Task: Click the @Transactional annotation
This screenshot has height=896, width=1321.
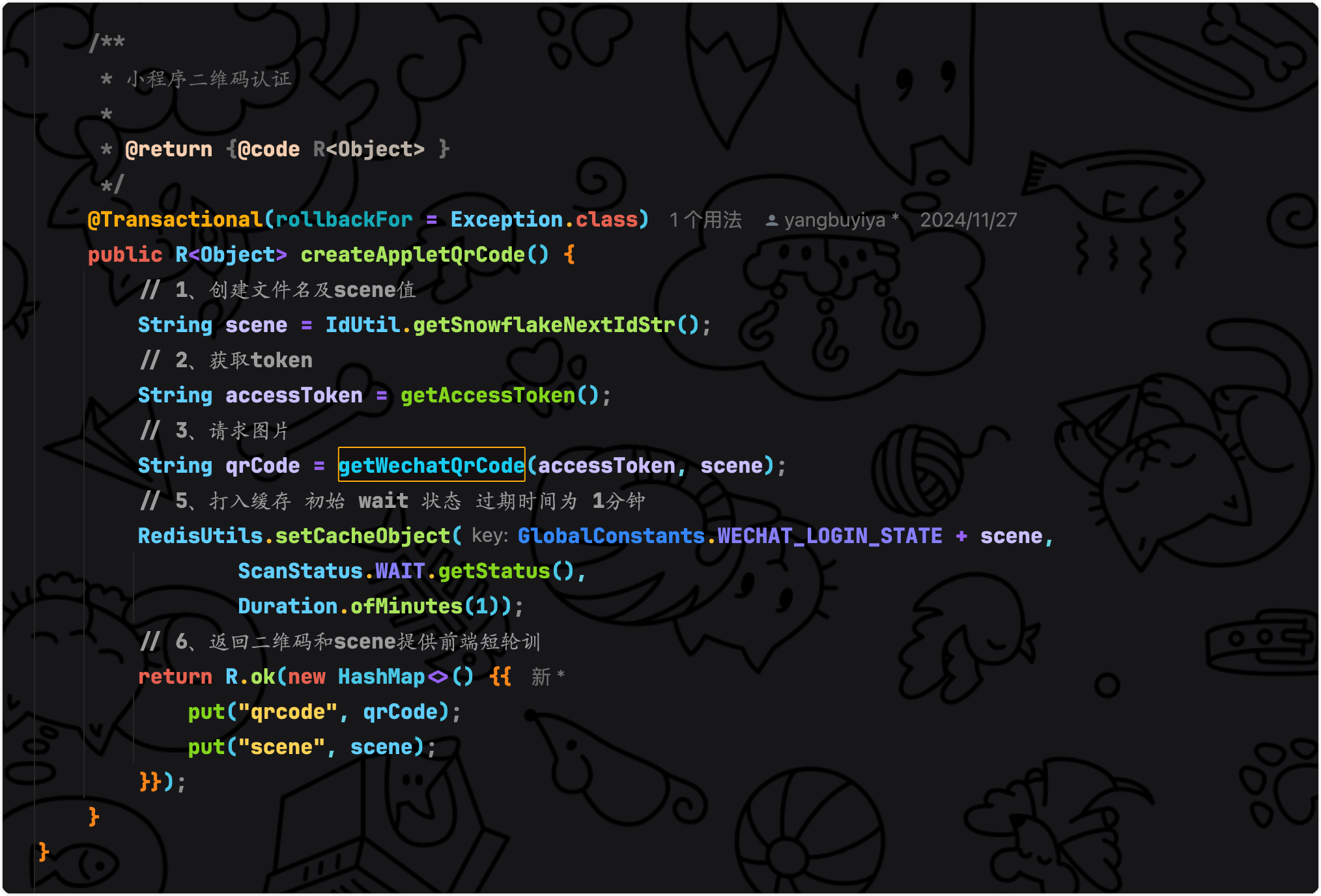Action: click(175, 219)
